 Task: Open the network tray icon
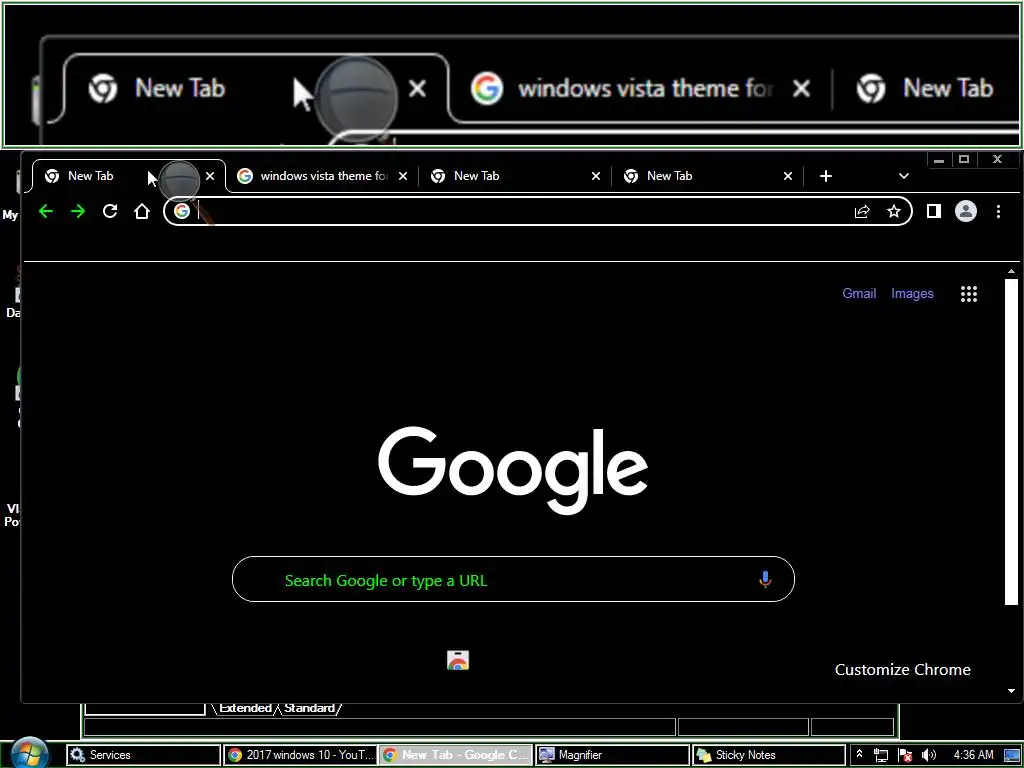coord(881,755)
